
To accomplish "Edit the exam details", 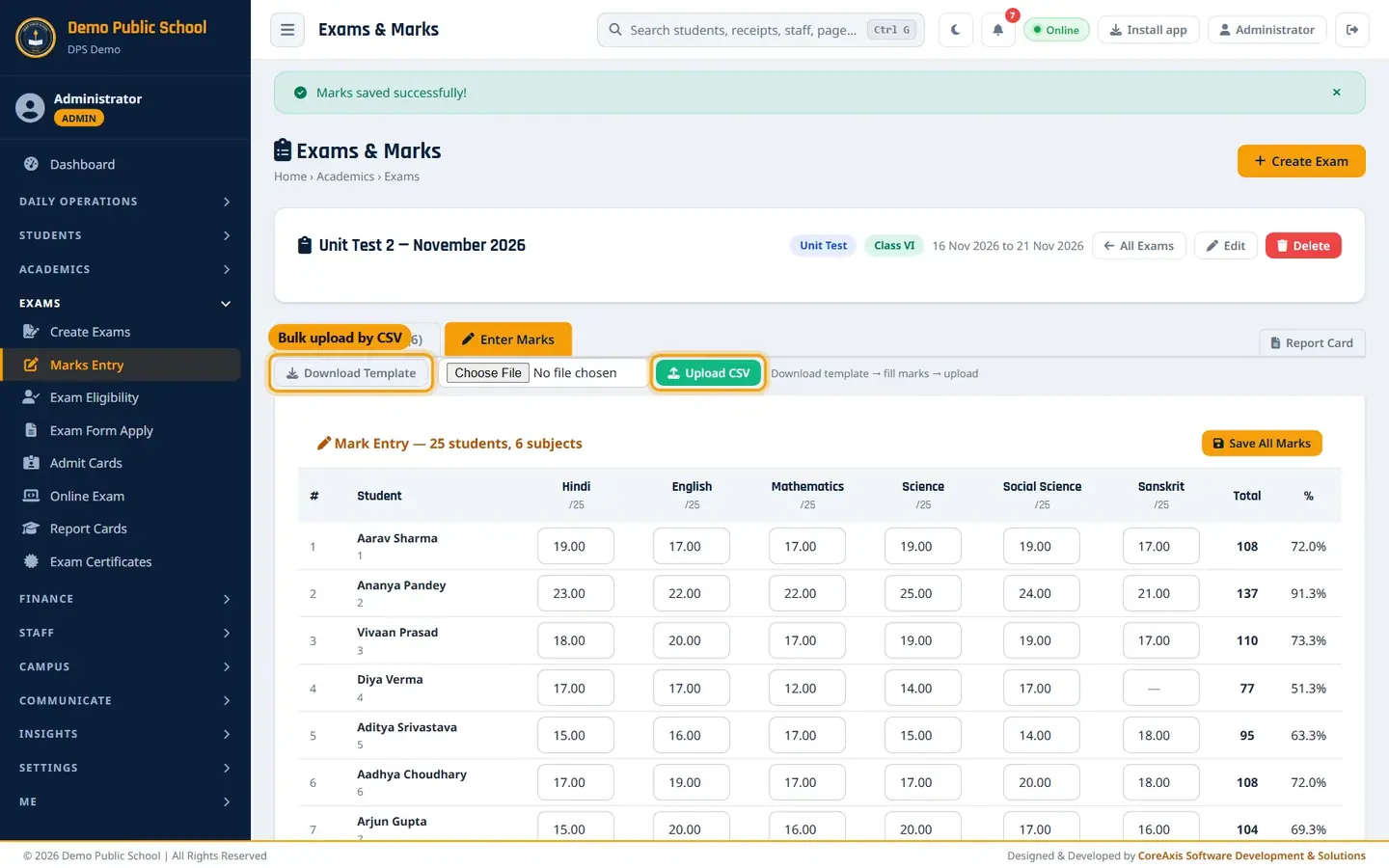I will pos(1226,246).
